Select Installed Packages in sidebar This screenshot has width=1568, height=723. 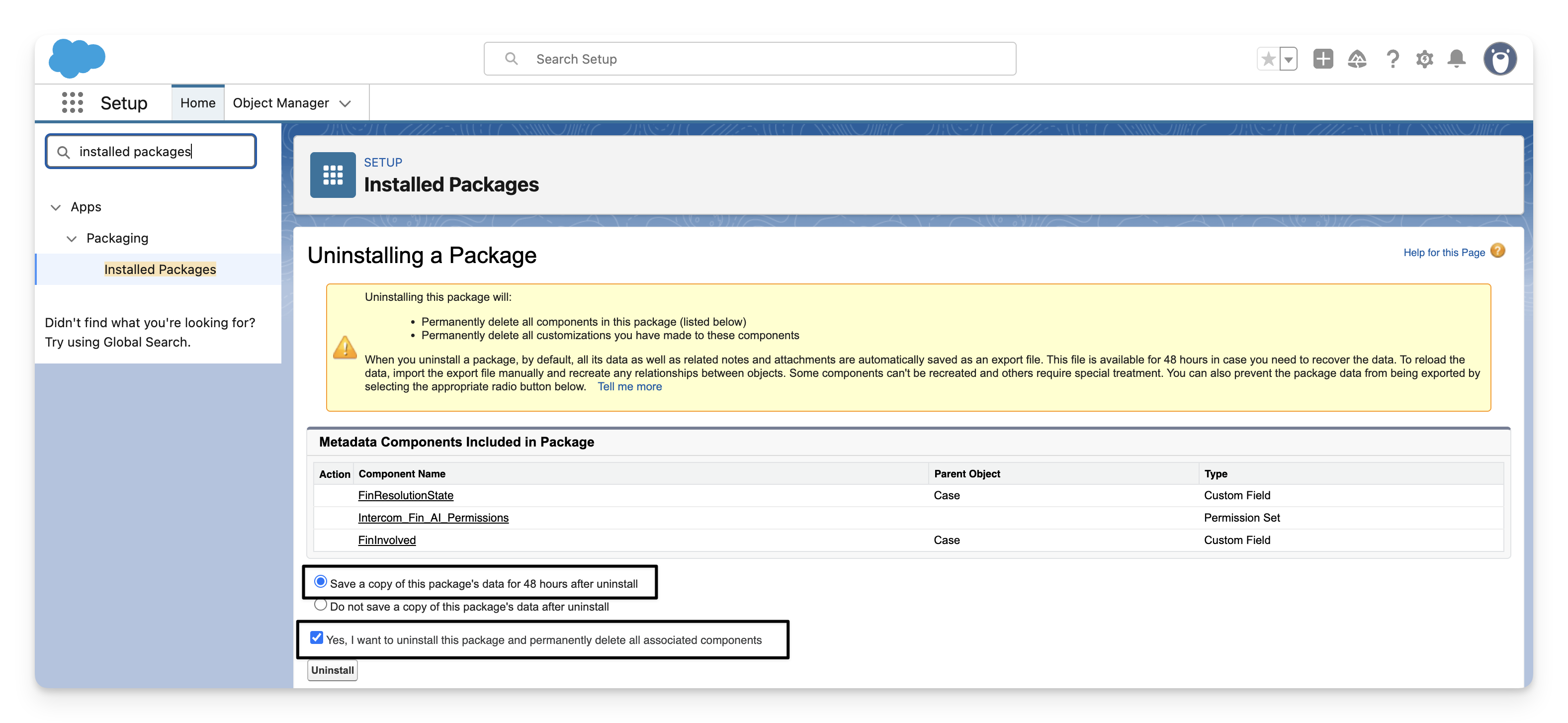click(x=160, y=270)
